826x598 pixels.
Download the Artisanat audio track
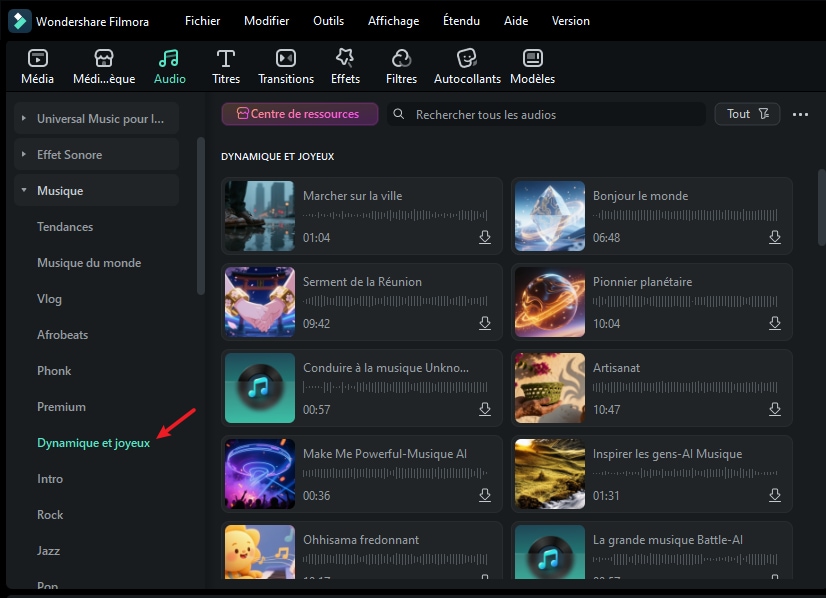pos(775,410)
